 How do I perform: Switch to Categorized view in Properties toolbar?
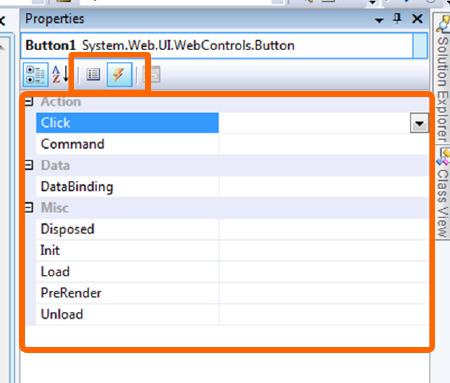click(36, 74)
